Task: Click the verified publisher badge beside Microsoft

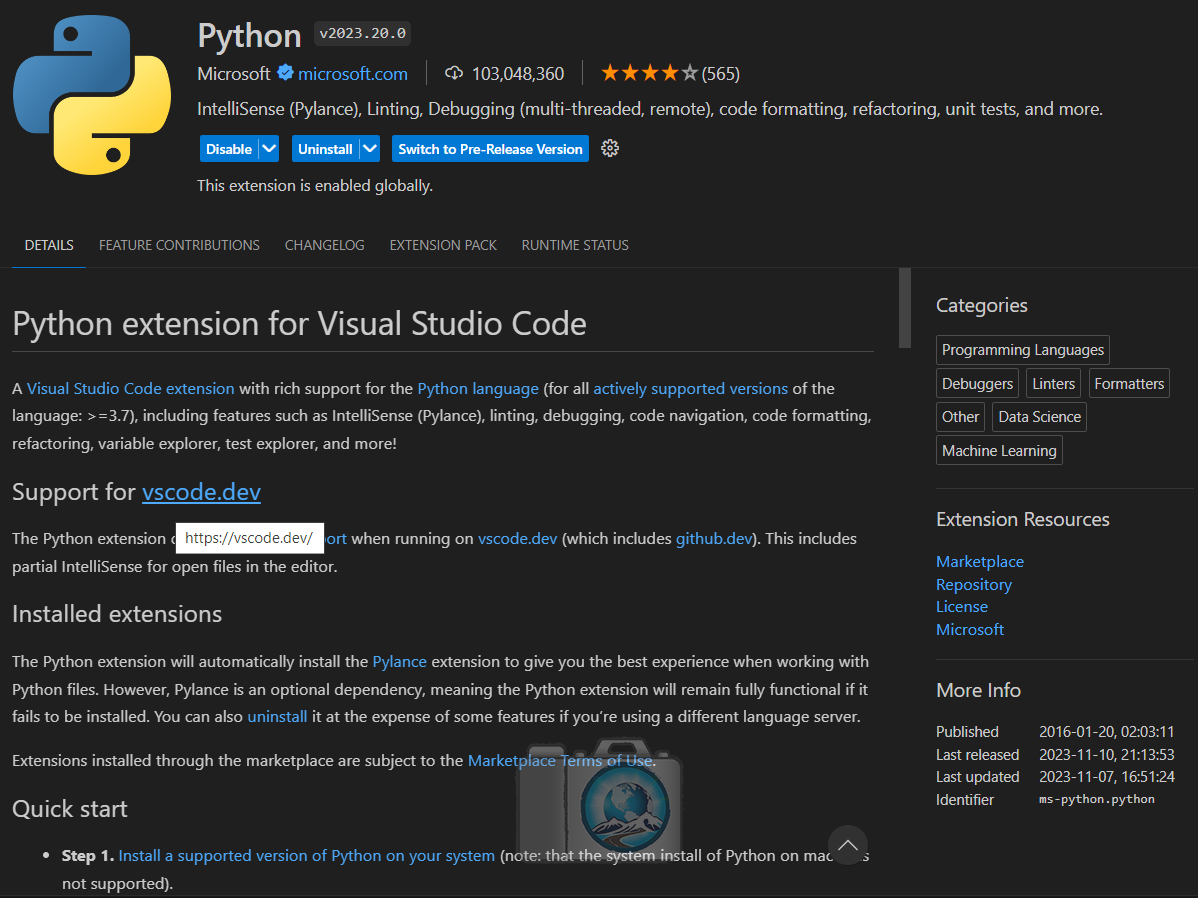Action: (283, 73)
